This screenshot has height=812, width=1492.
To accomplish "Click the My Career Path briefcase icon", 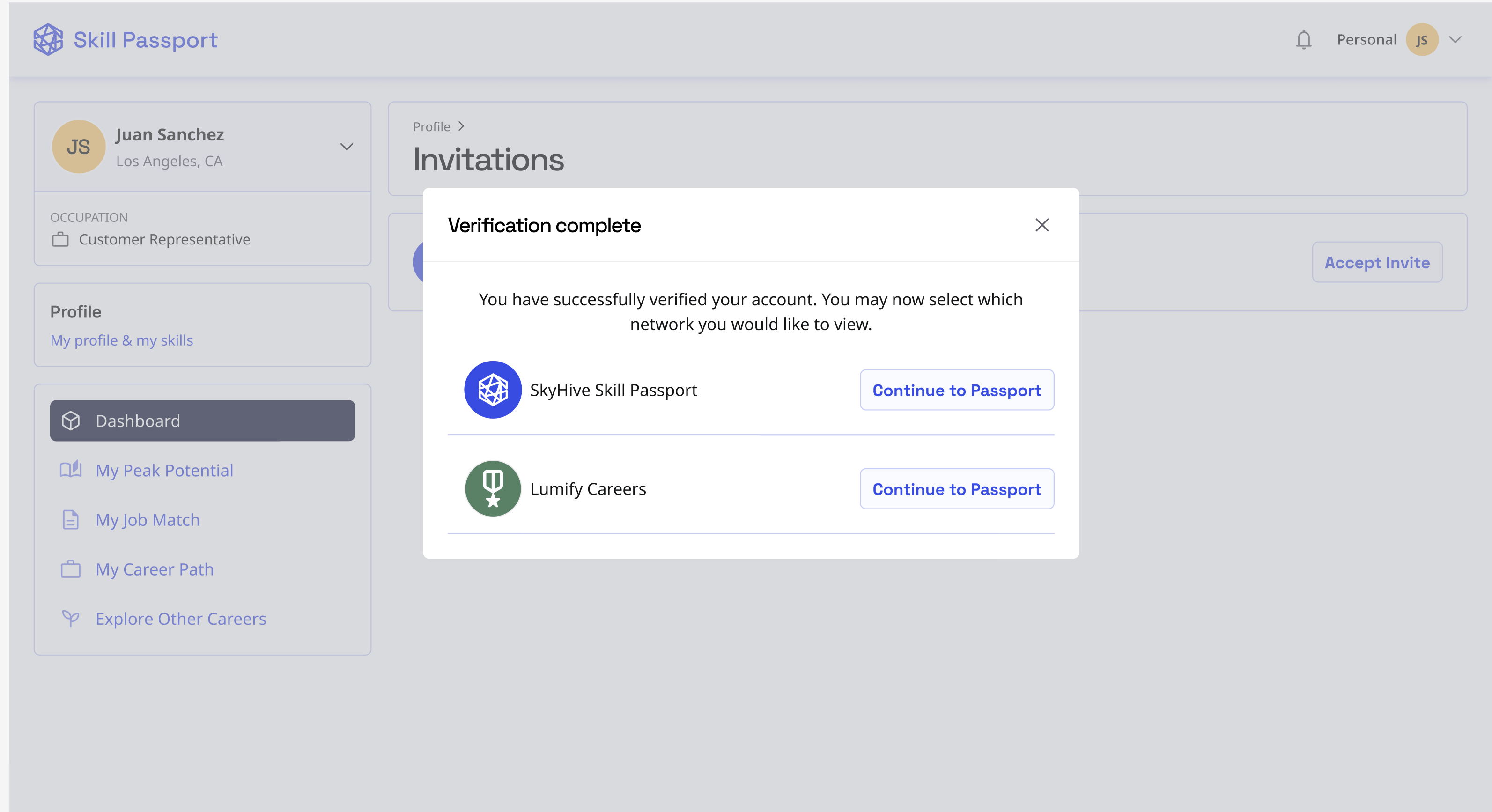I will coord(71,569).
